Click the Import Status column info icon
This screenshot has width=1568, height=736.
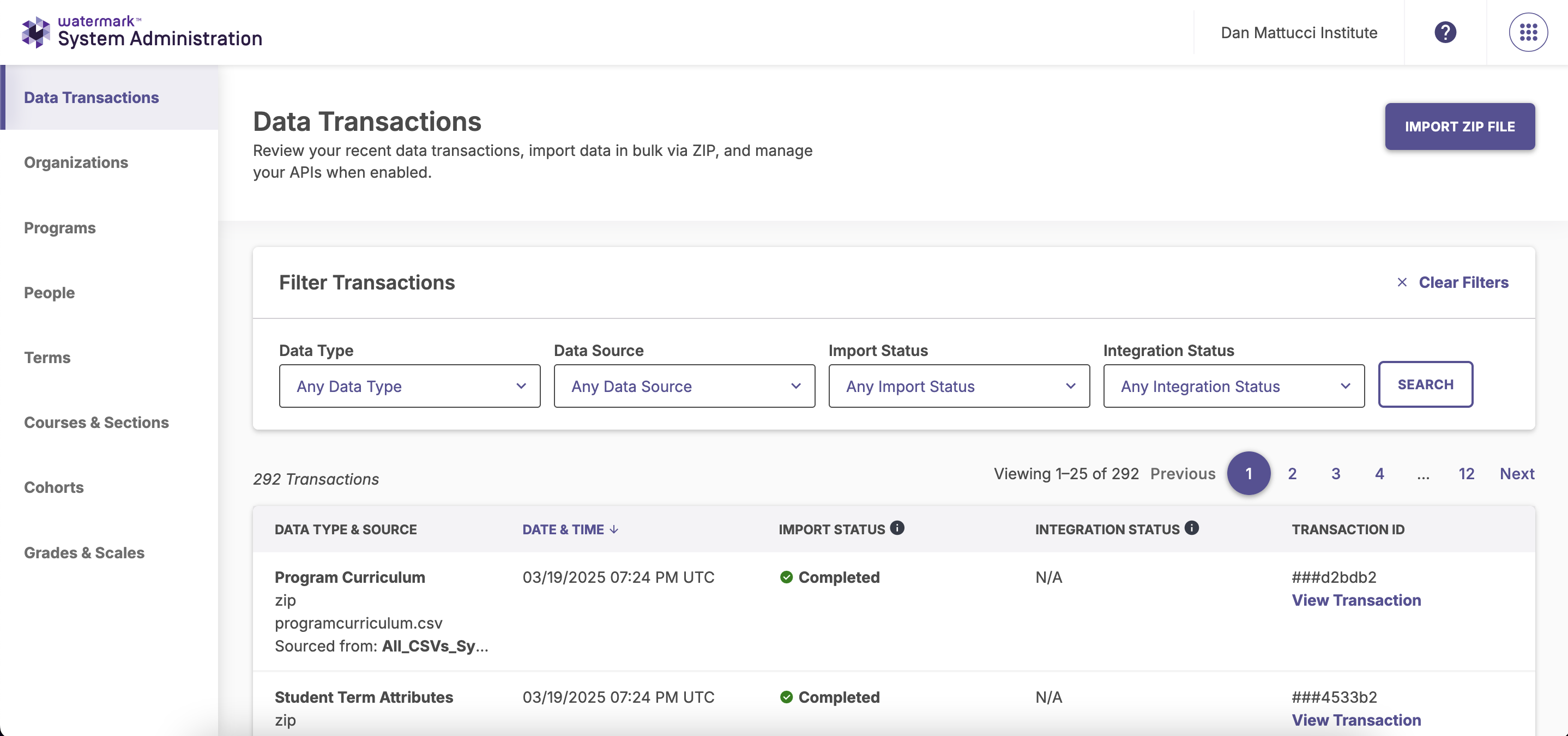point(897,528)
